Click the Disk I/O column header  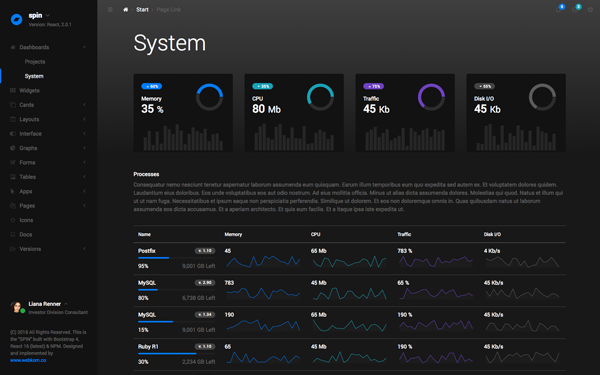(492, 234)
